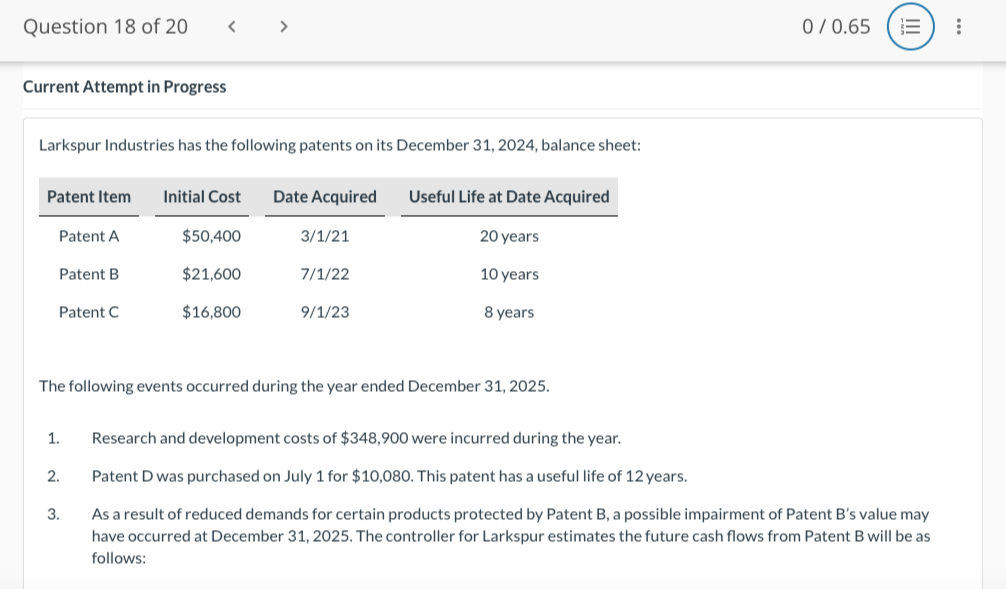Go to the next question arrow
Screen dimensions: 1006x589
pyautogui.click(x=284, y=26)
